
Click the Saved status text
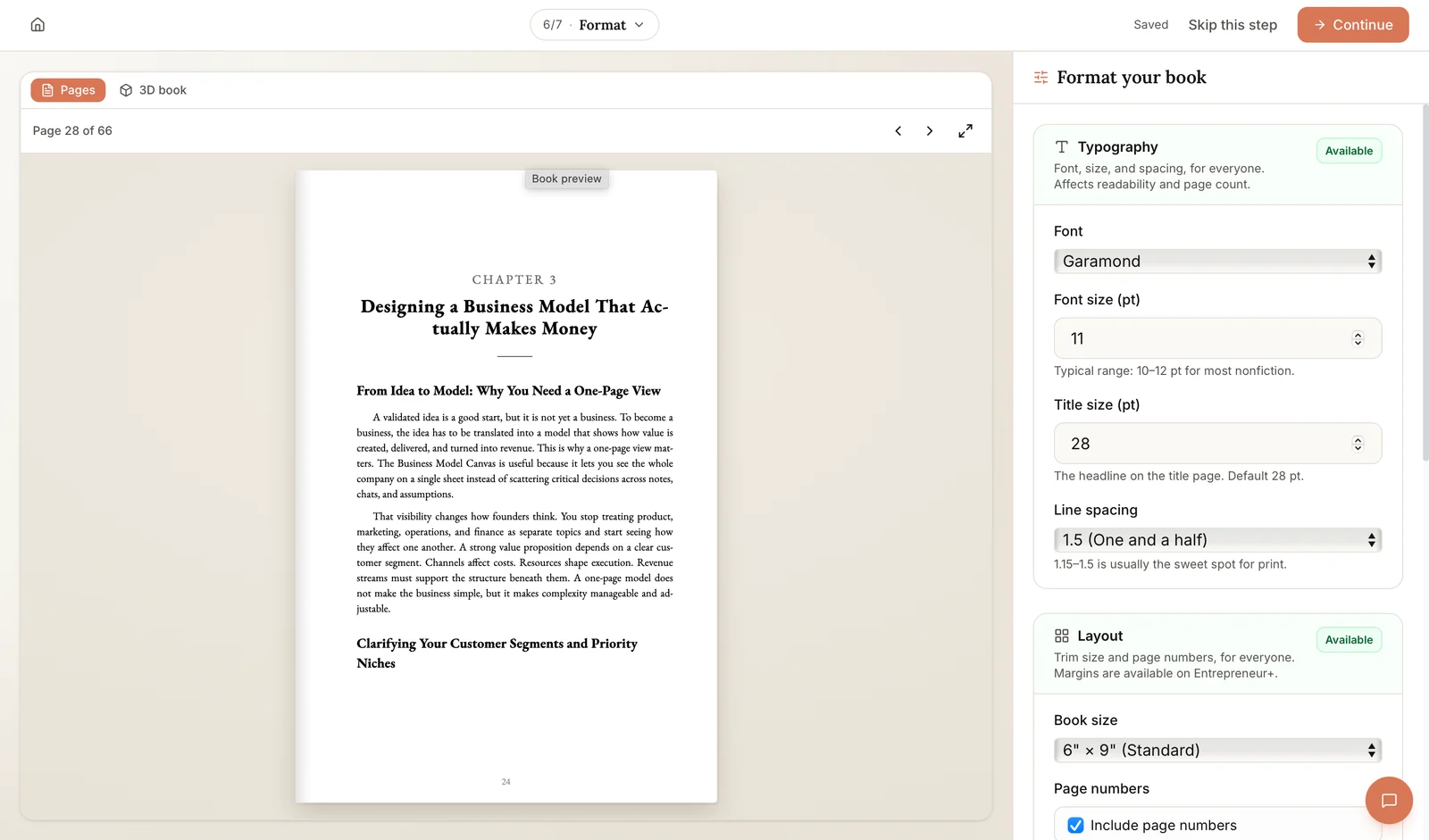pyautogui.click(x=1150, y=25)
